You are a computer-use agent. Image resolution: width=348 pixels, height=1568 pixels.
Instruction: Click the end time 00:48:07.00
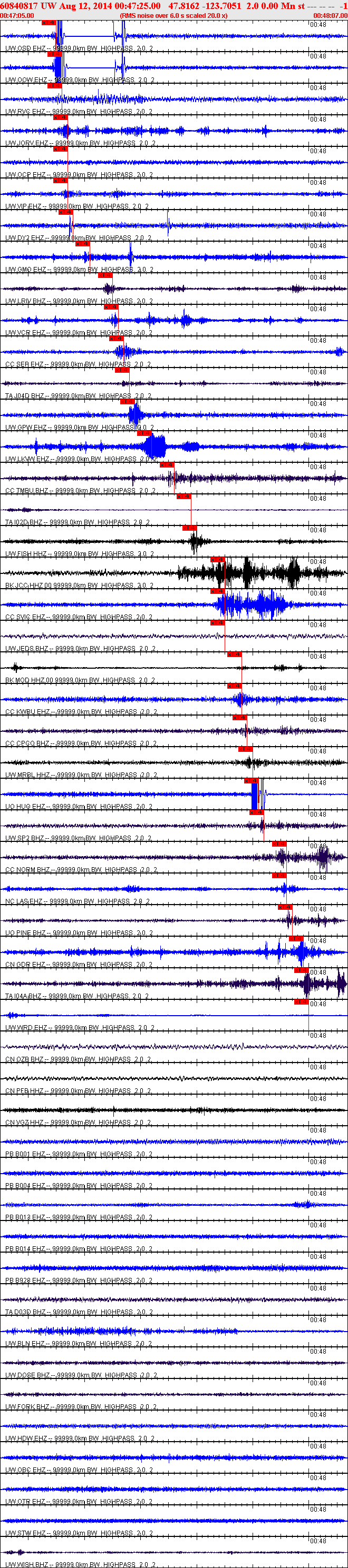[330, 15]
